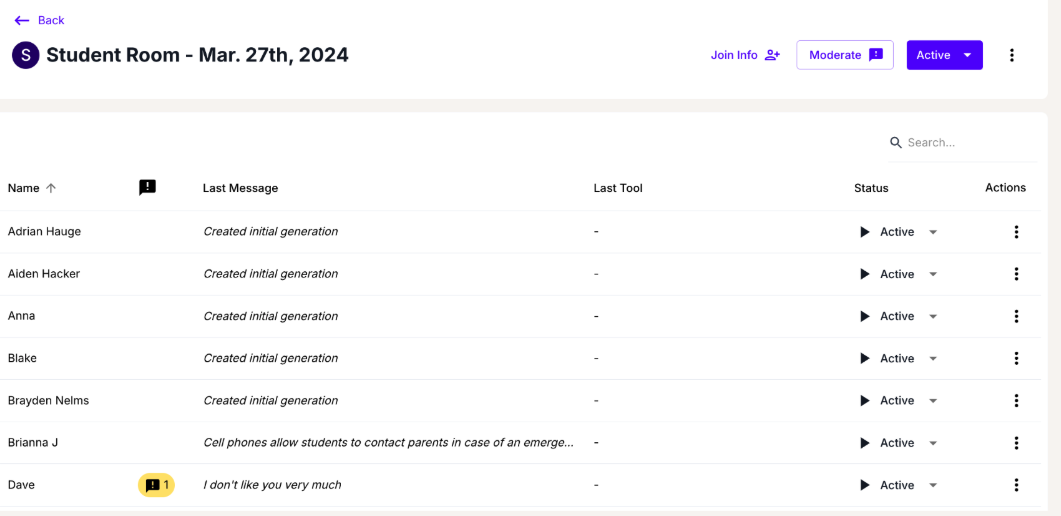Sort by the Name column header
This screenshot has height=516, width=1061.
click(24, 188)
